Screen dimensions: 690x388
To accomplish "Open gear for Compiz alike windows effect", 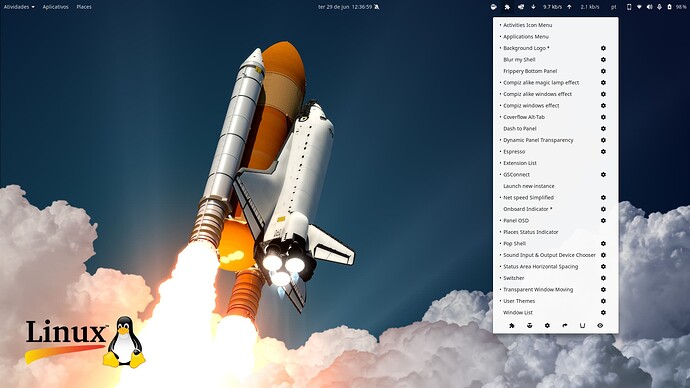I will [603, 94].
